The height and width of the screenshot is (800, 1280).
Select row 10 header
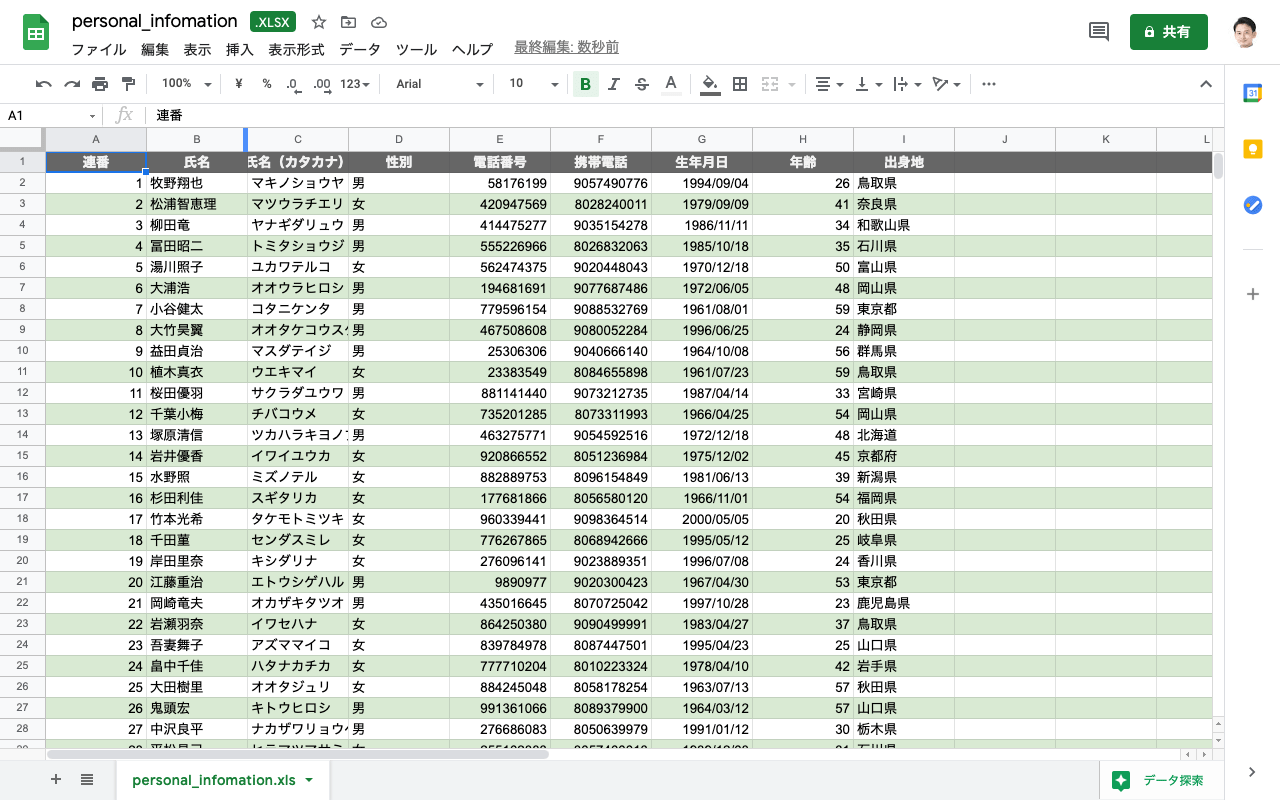click(22, 351)
